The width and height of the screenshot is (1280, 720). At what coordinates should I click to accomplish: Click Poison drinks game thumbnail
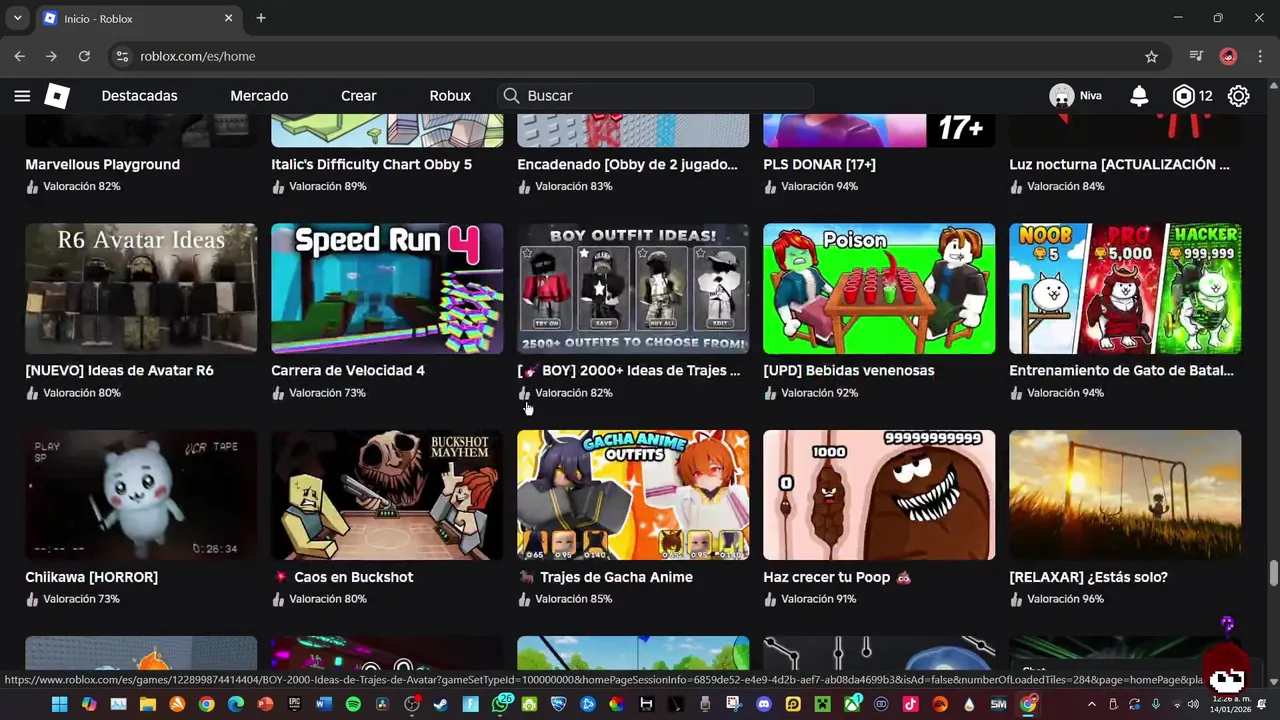(879, 288)
